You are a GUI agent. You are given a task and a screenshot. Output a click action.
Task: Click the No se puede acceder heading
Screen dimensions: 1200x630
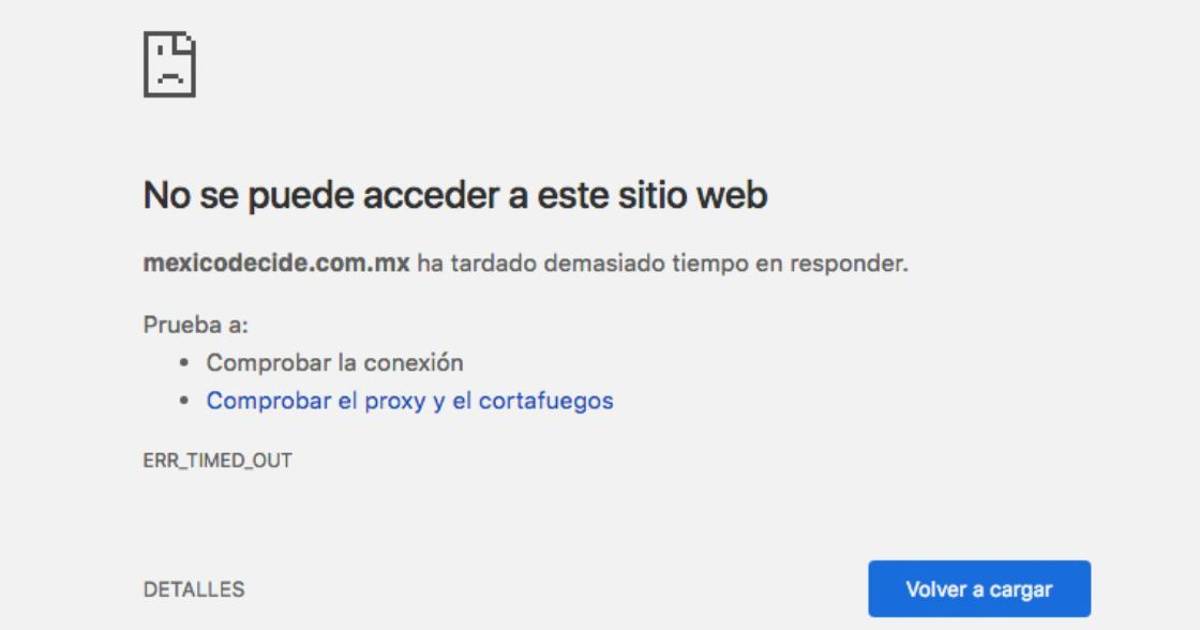(455, 195)
